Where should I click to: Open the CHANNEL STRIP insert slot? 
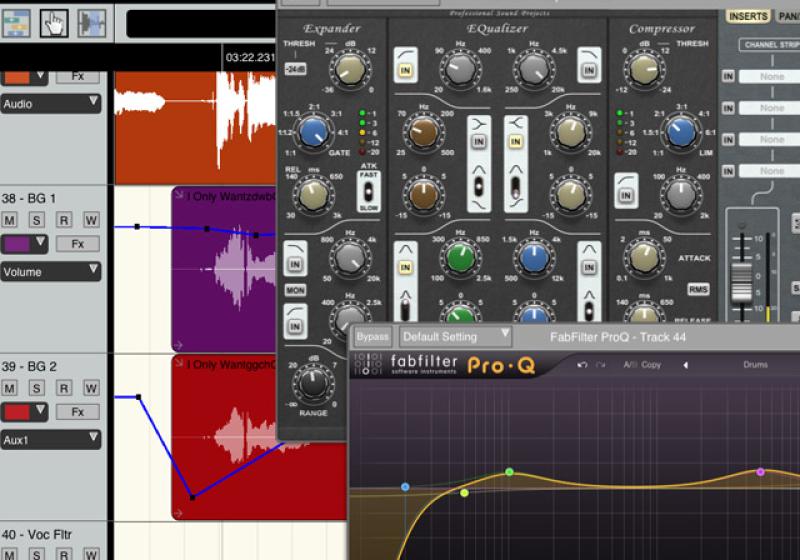[x=769, y=45]
